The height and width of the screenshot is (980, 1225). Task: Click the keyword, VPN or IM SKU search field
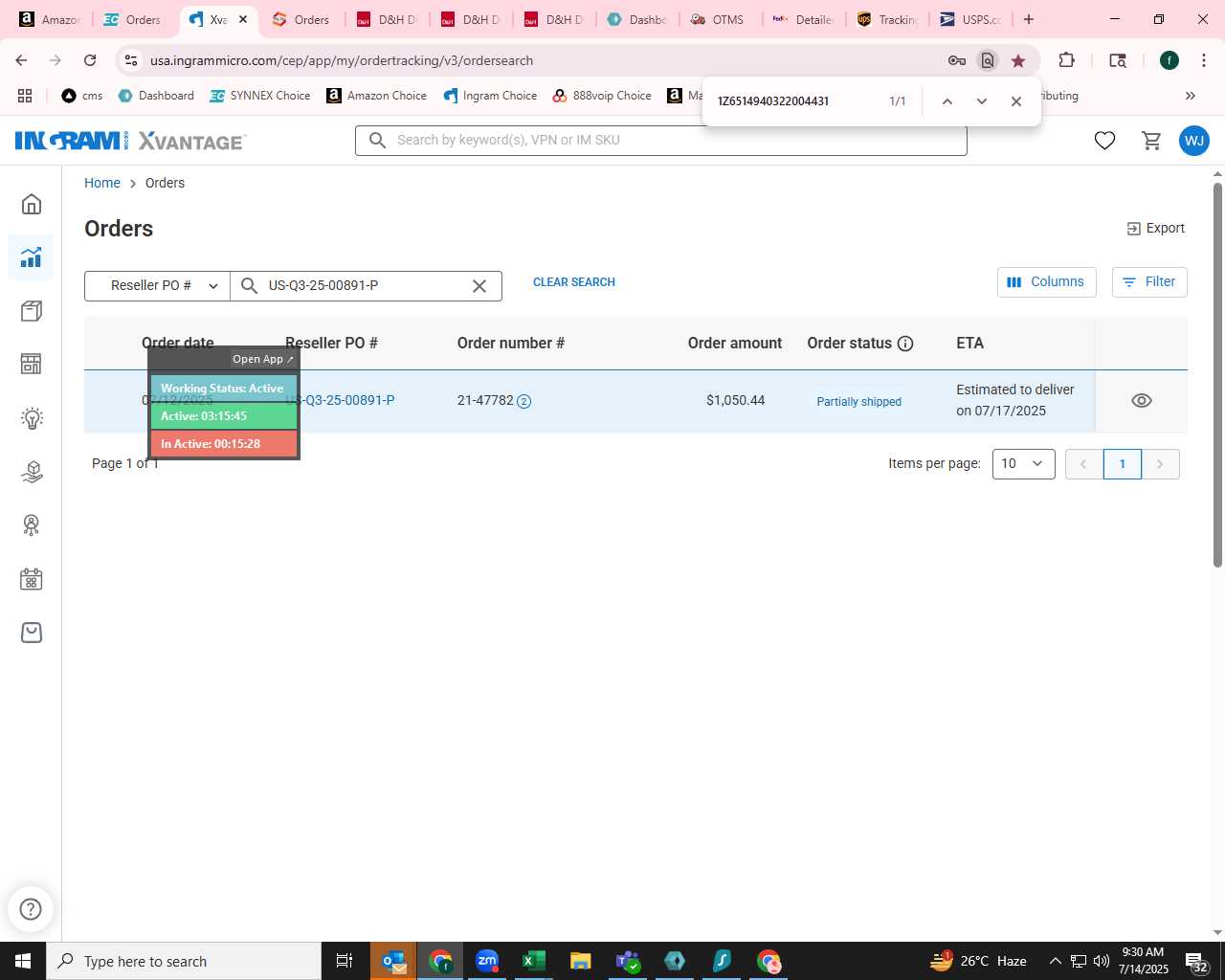point(660,141)
